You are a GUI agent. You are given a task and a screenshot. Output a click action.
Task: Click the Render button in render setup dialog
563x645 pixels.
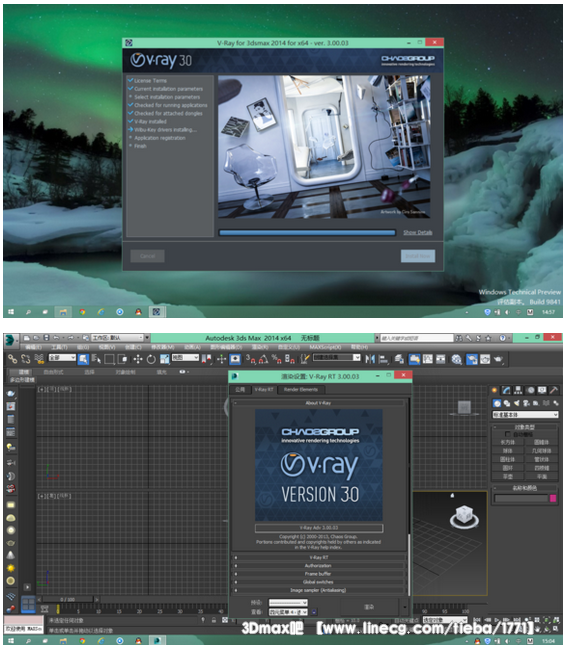(x=369, y=607)
